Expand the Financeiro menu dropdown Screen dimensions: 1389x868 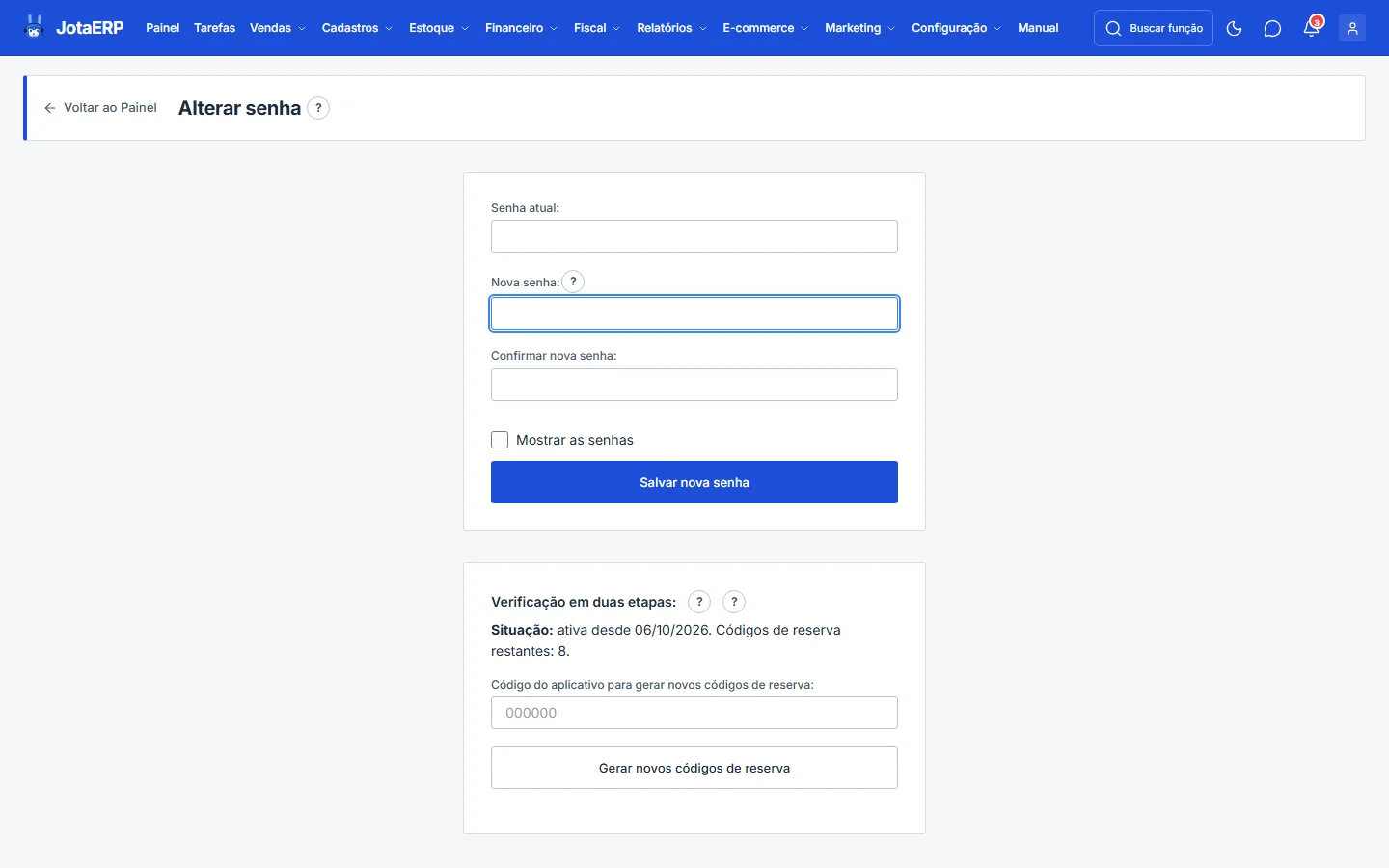(x=521, y=28)
